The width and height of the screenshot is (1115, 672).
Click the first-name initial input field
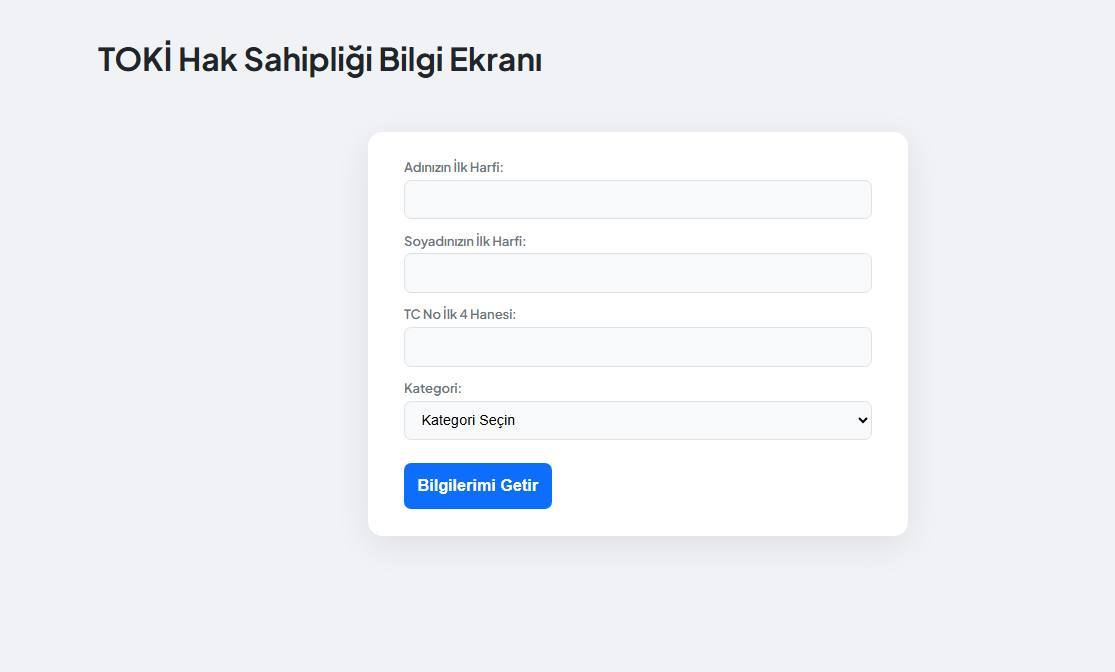[x=637, y=199]
